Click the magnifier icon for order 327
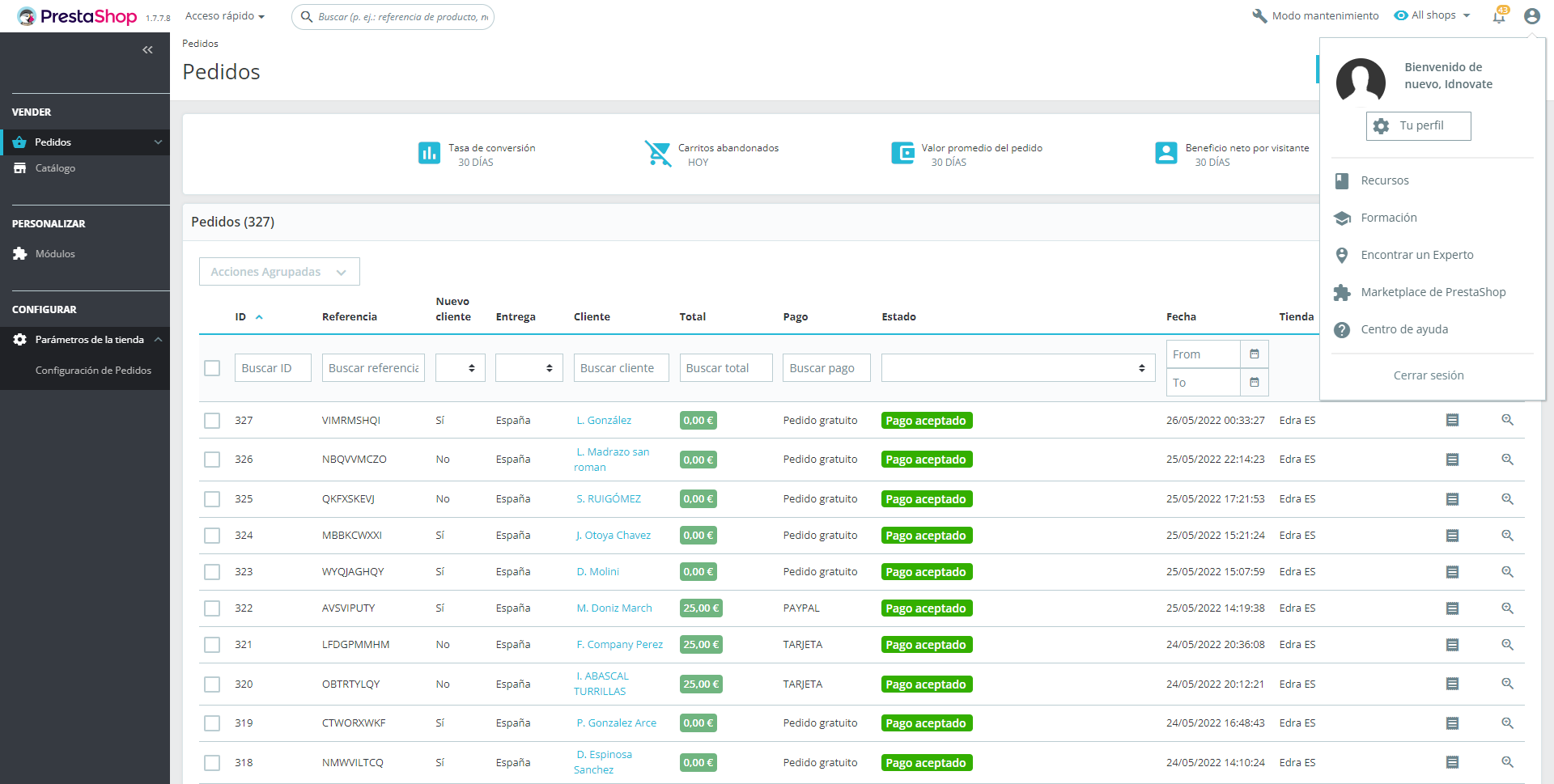Screen dimensions: 1554x784 tap(1507, 420)
